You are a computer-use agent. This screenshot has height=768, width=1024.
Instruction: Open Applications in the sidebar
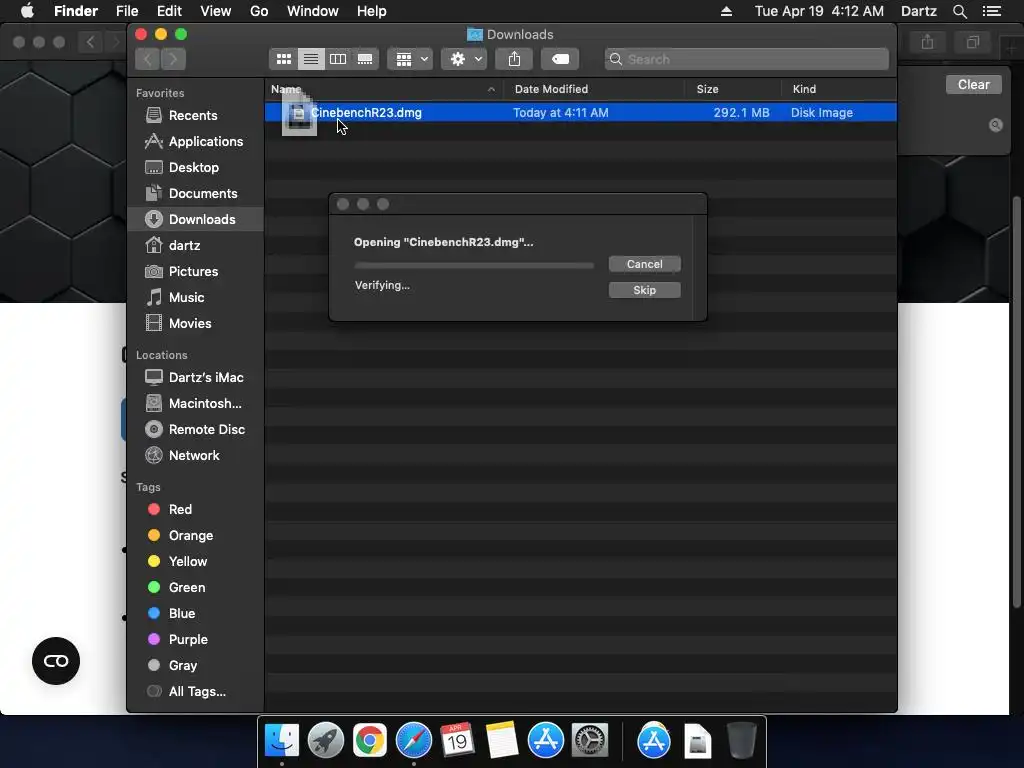click(194, 142)
